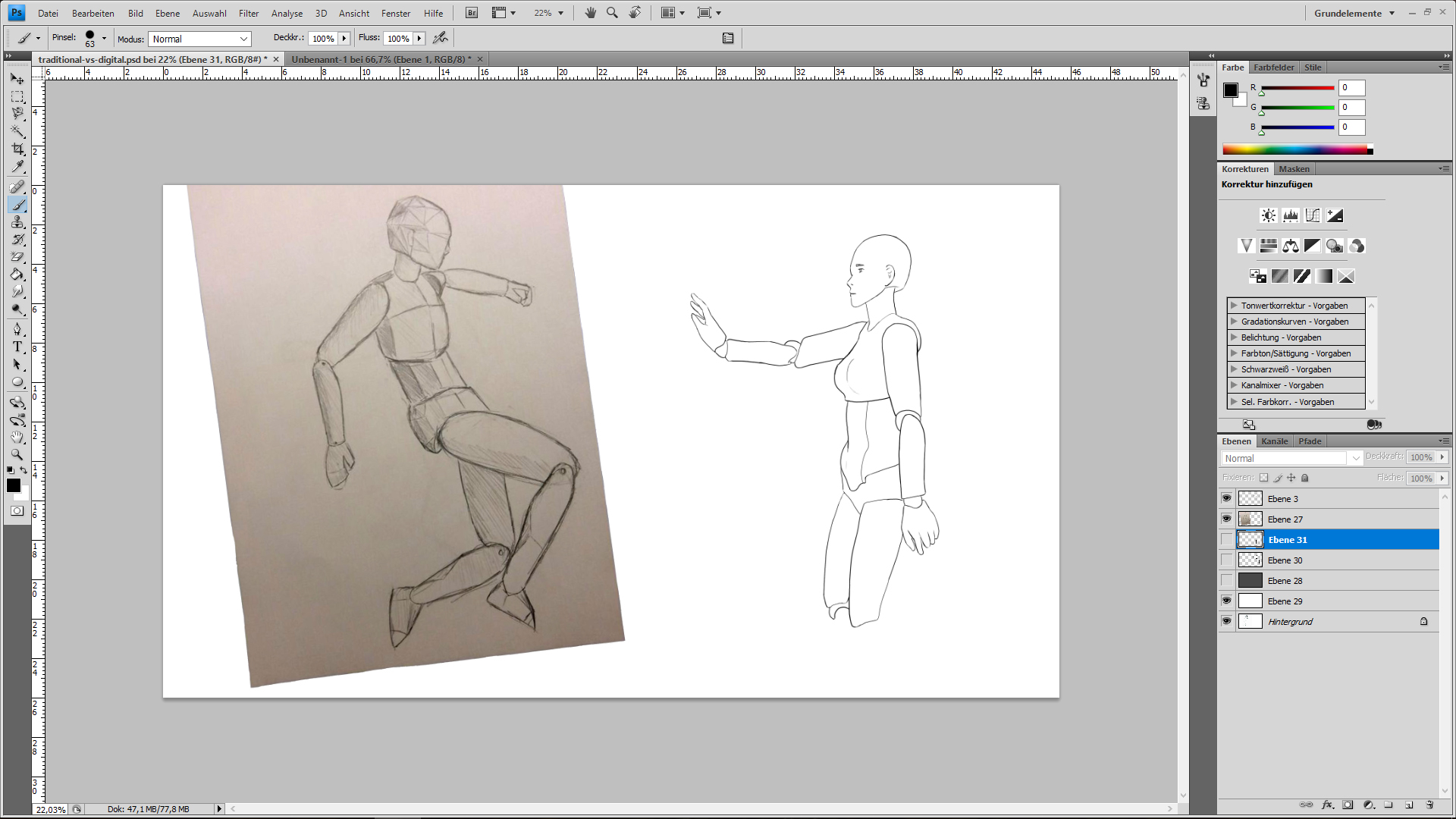1456x819 pixels.
Task: Click Kanalmixer - Vorgaben entry
Action: (1296, 385)
